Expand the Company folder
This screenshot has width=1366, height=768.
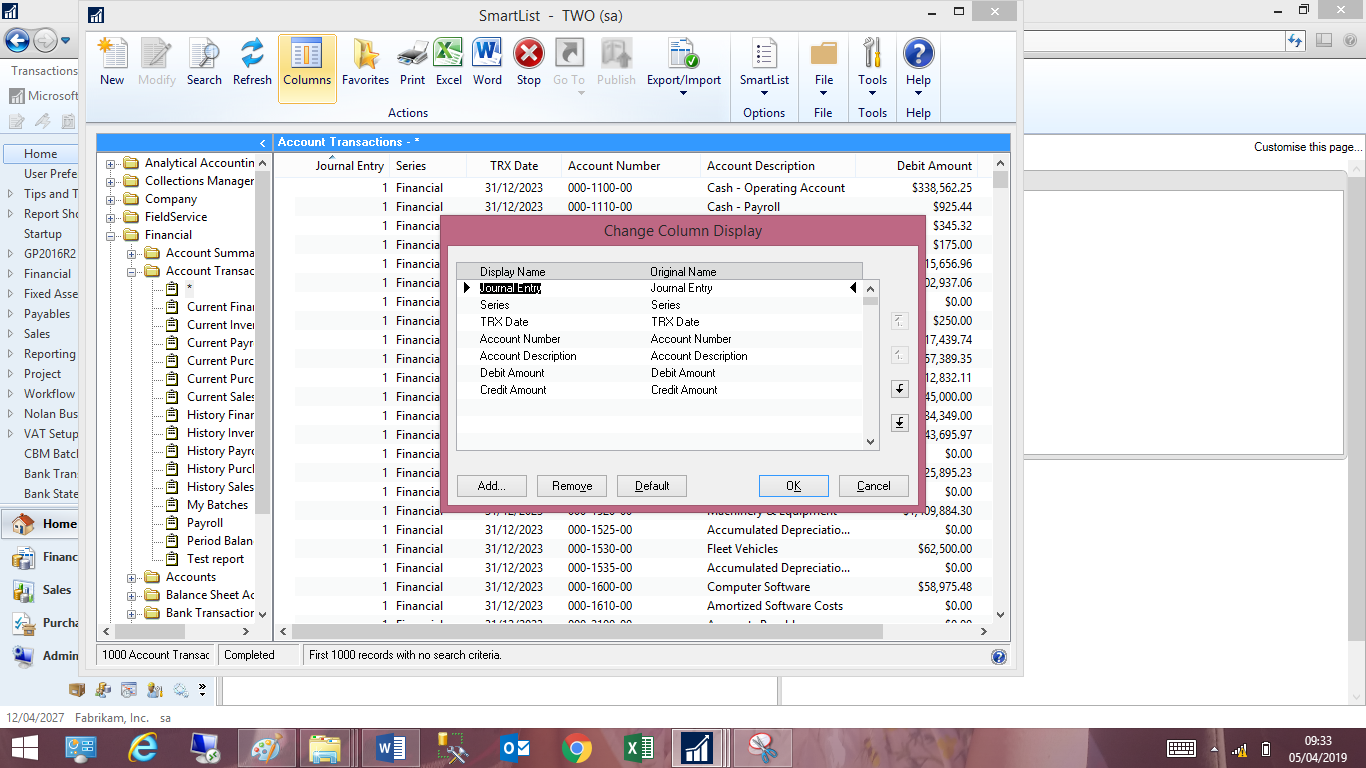(x=111, y=199)
